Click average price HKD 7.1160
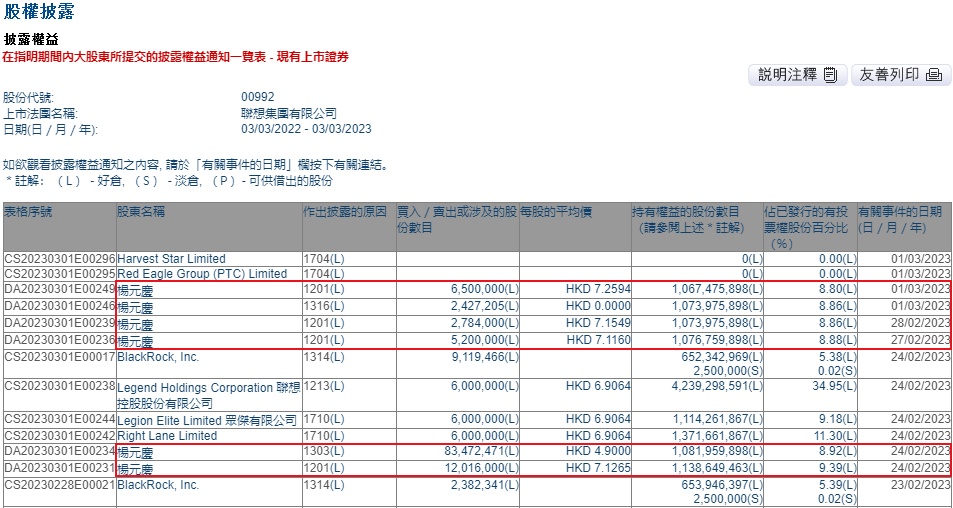The width and height of the screenshot is (953, 508). click(598, 340)
